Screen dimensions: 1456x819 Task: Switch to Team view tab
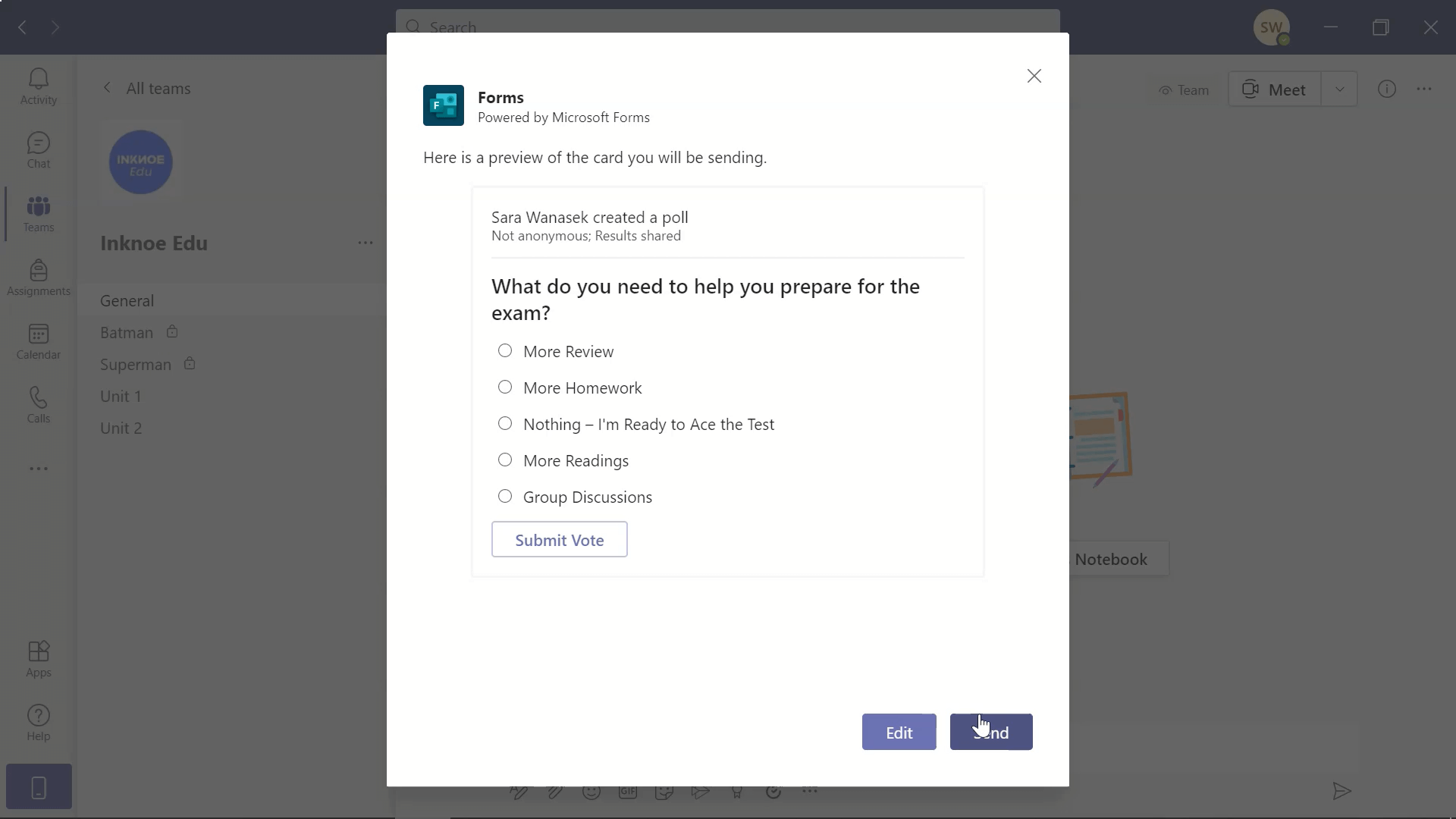pos(1183,90)
